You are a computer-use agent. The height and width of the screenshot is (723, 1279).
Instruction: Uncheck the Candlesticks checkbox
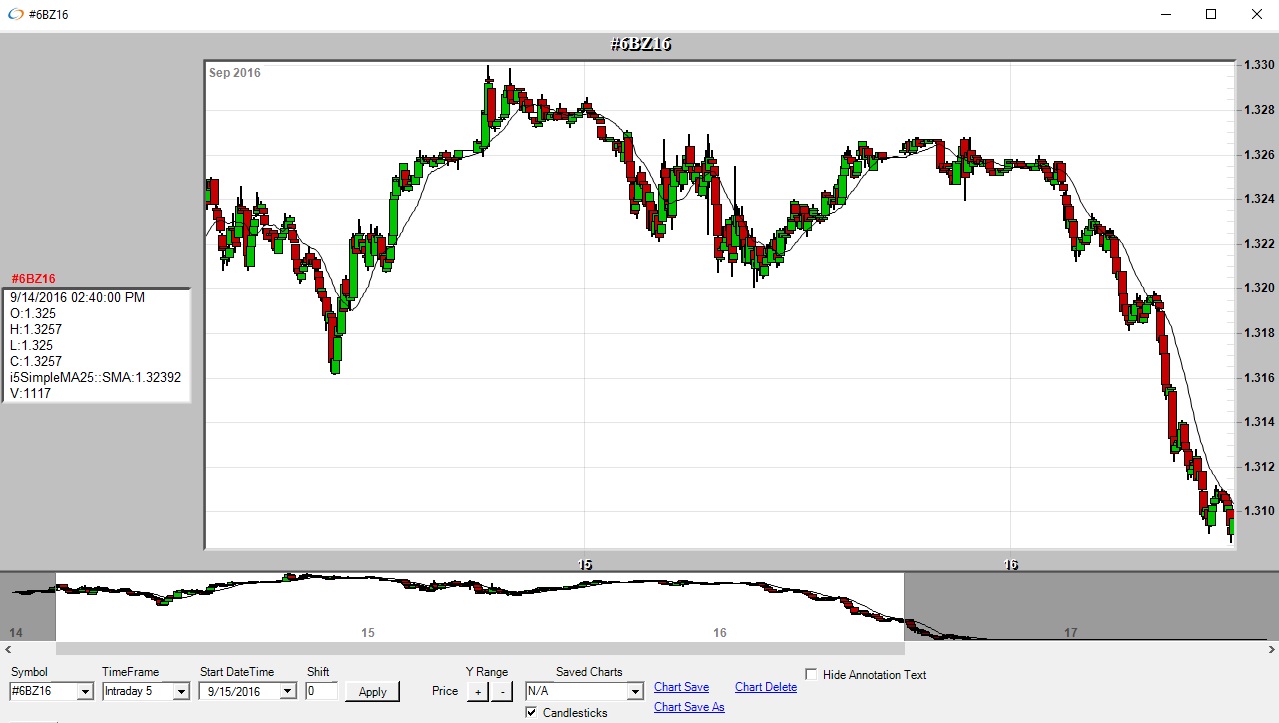pyautogui.click(x=531, y=713)
